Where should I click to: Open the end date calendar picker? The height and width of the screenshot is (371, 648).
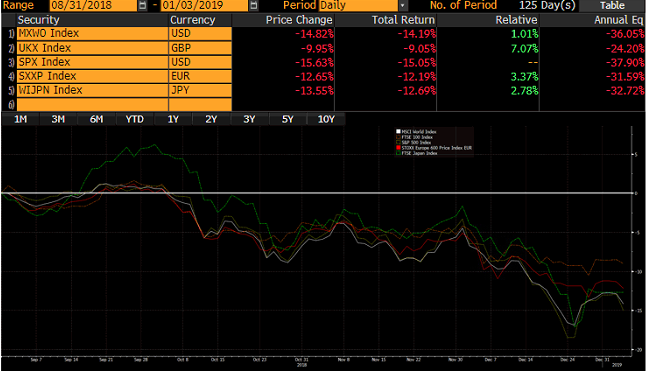254,5
